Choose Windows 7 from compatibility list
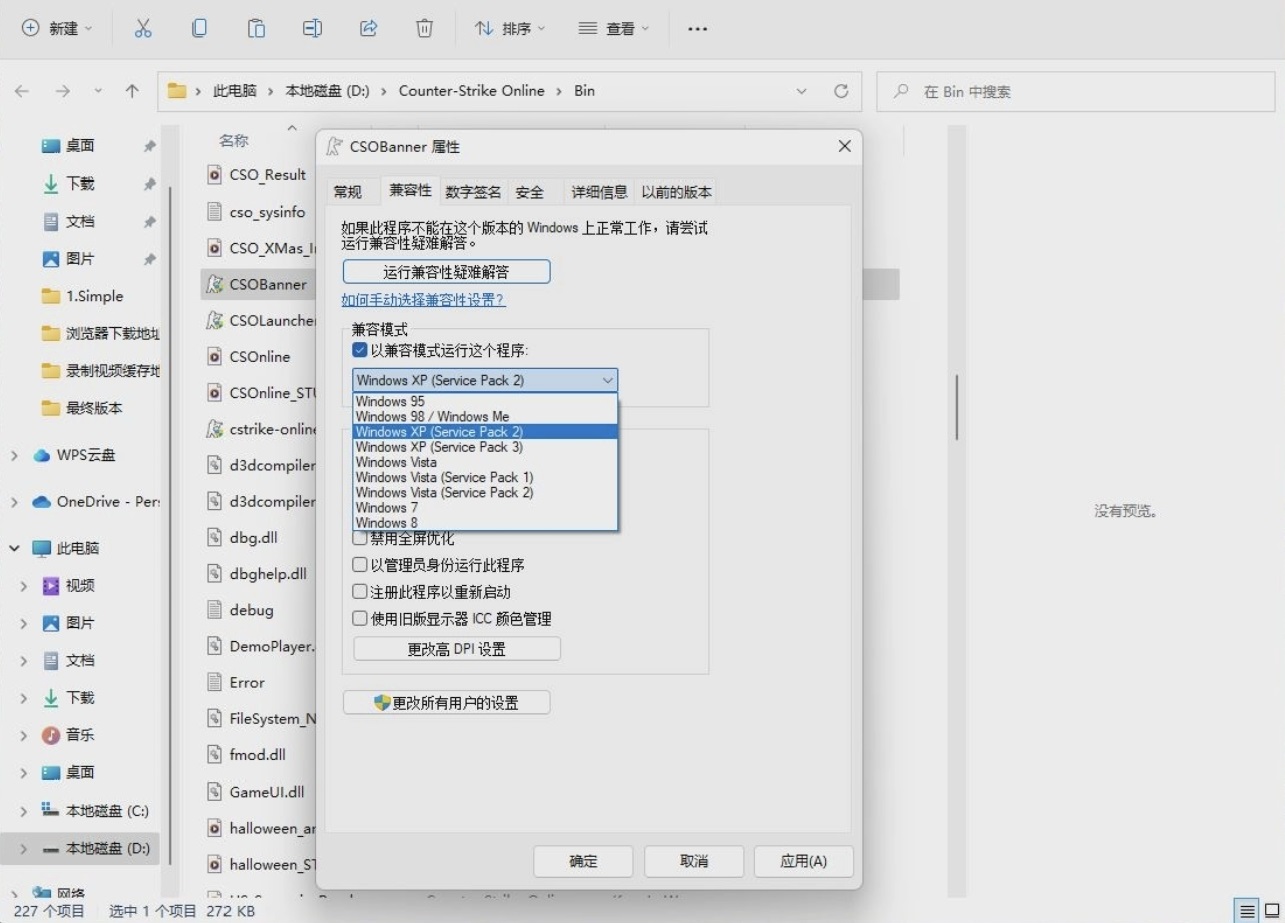The image size is (1285, 923). [485, 507]
